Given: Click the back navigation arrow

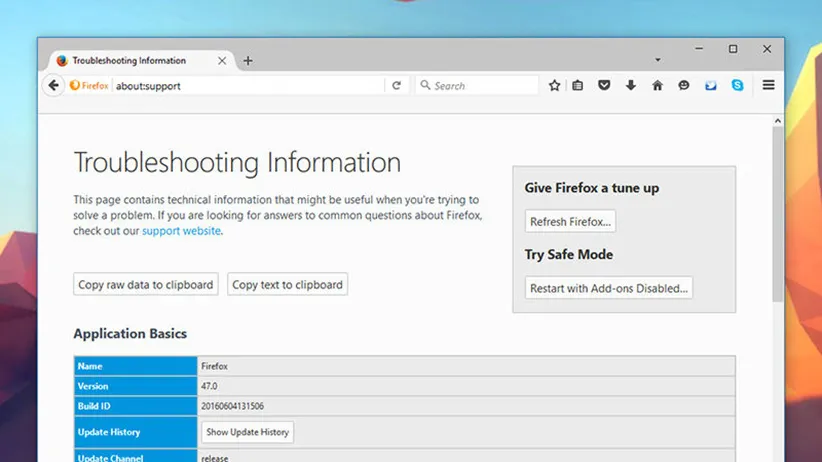Looking at the screenshot, I should [x=54, y=86].
